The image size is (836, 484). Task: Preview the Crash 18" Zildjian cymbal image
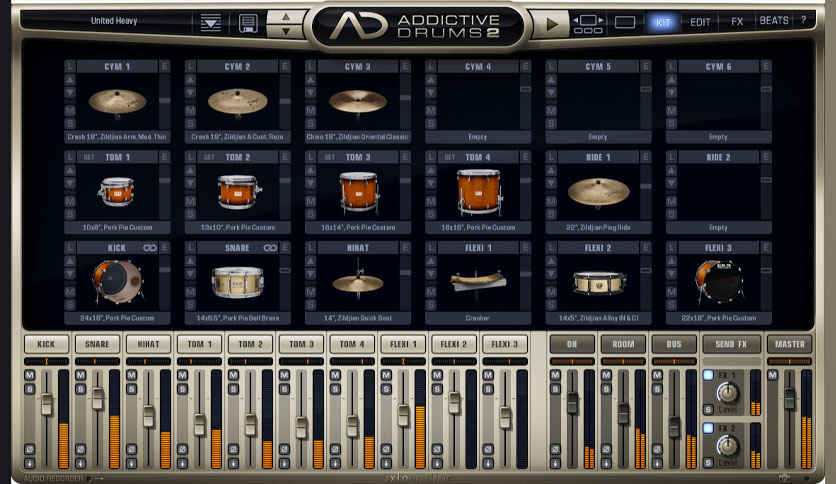pos(117,102)
